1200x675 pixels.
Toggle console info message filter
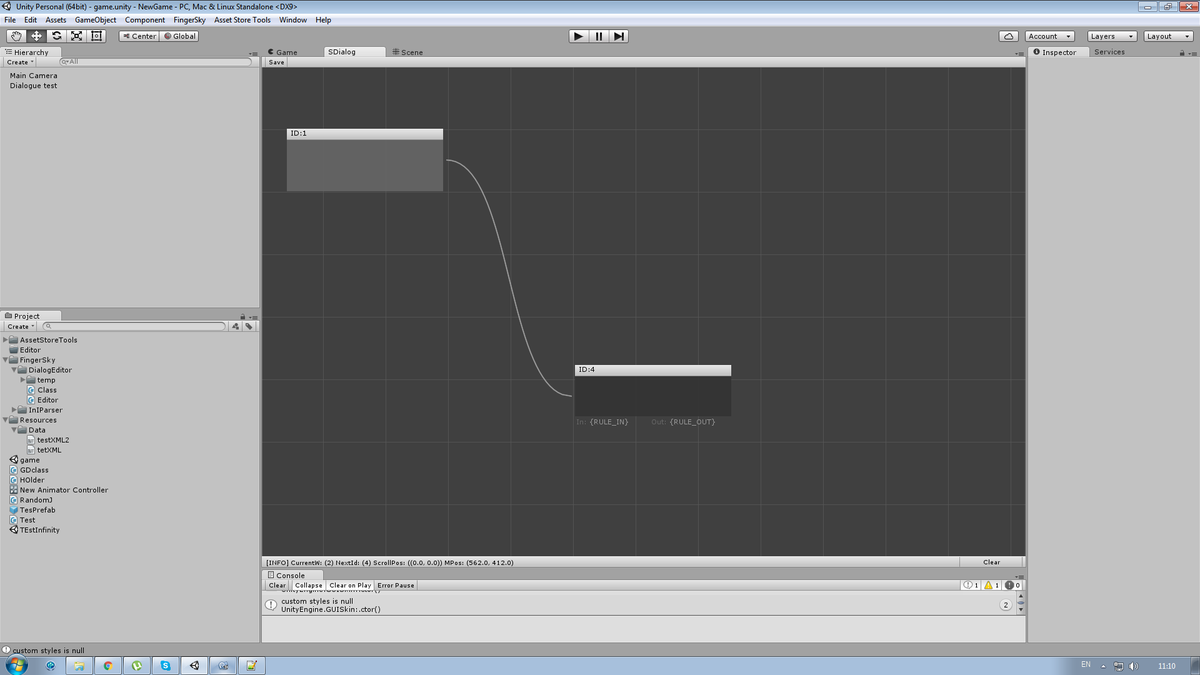971,585
